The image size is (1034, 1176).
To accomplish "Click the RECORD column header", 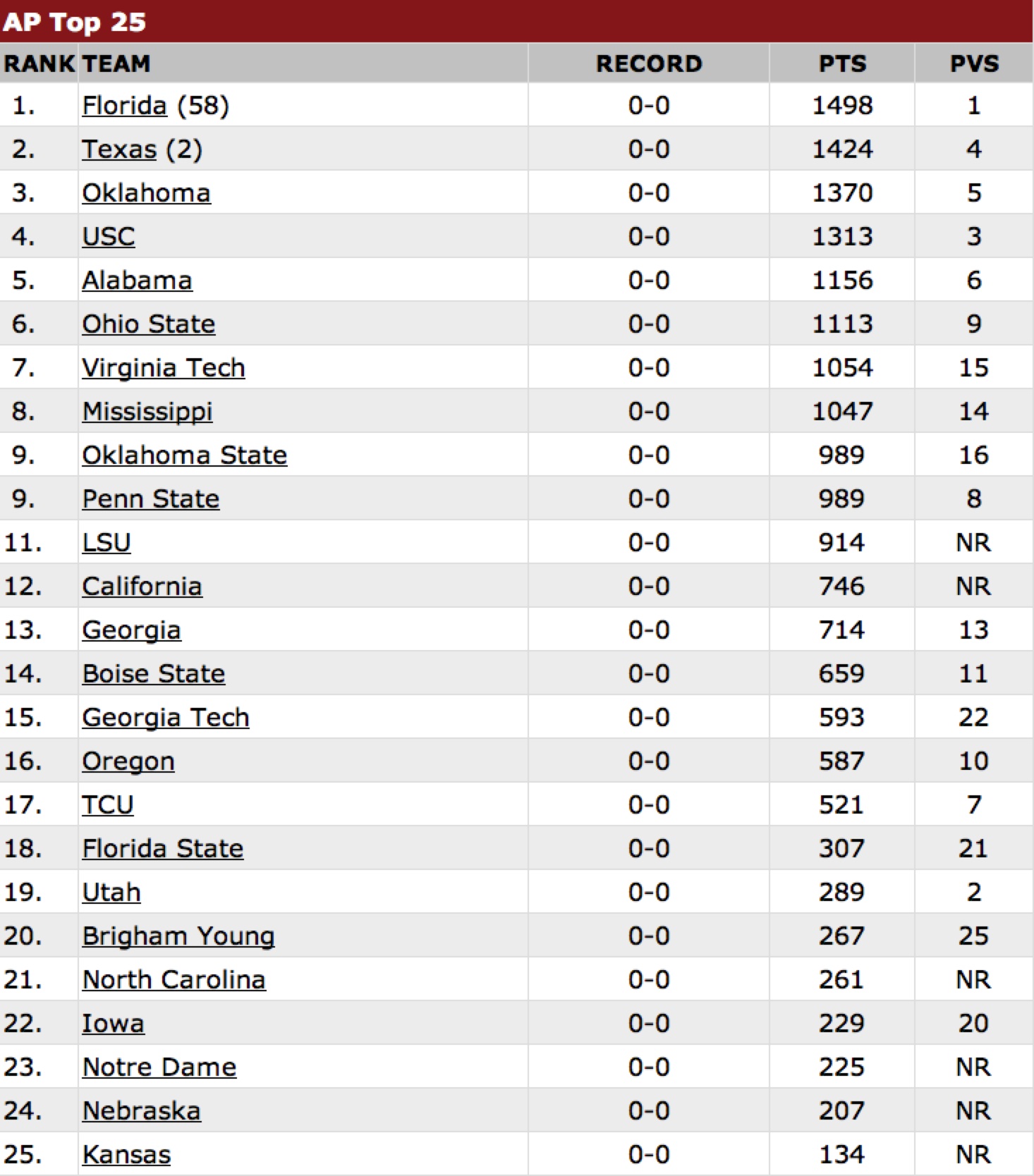I will coord(649,63).
